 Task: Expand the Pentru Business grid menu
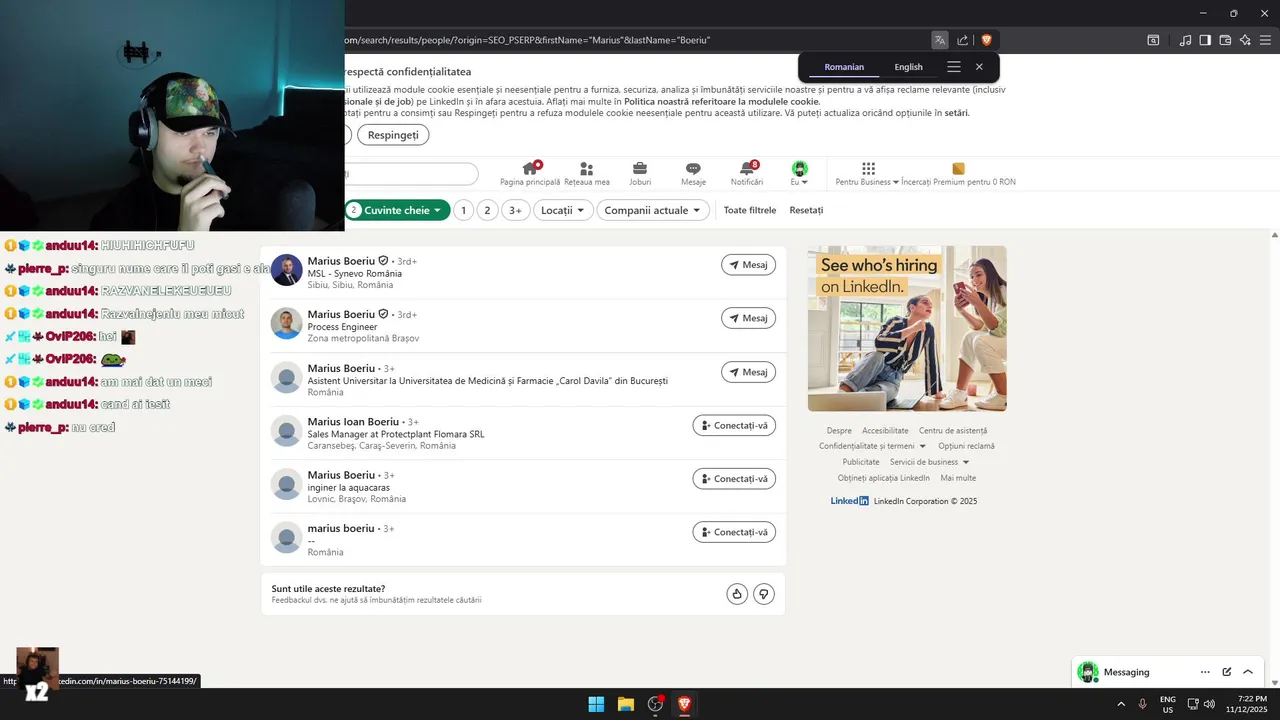867,173
